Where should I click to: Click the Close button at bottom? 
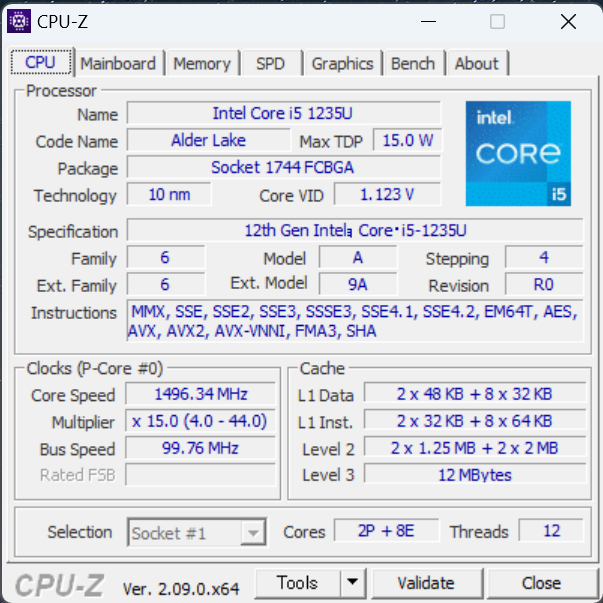541,583
